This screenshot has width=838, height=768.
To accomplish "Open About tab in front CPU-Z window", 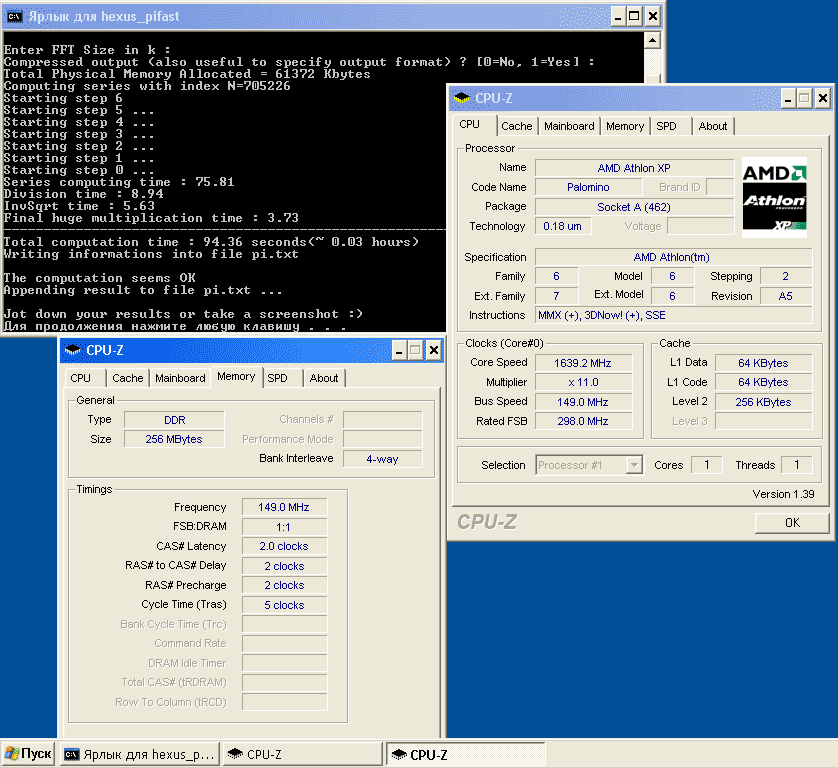I will (x=712, y=126).
